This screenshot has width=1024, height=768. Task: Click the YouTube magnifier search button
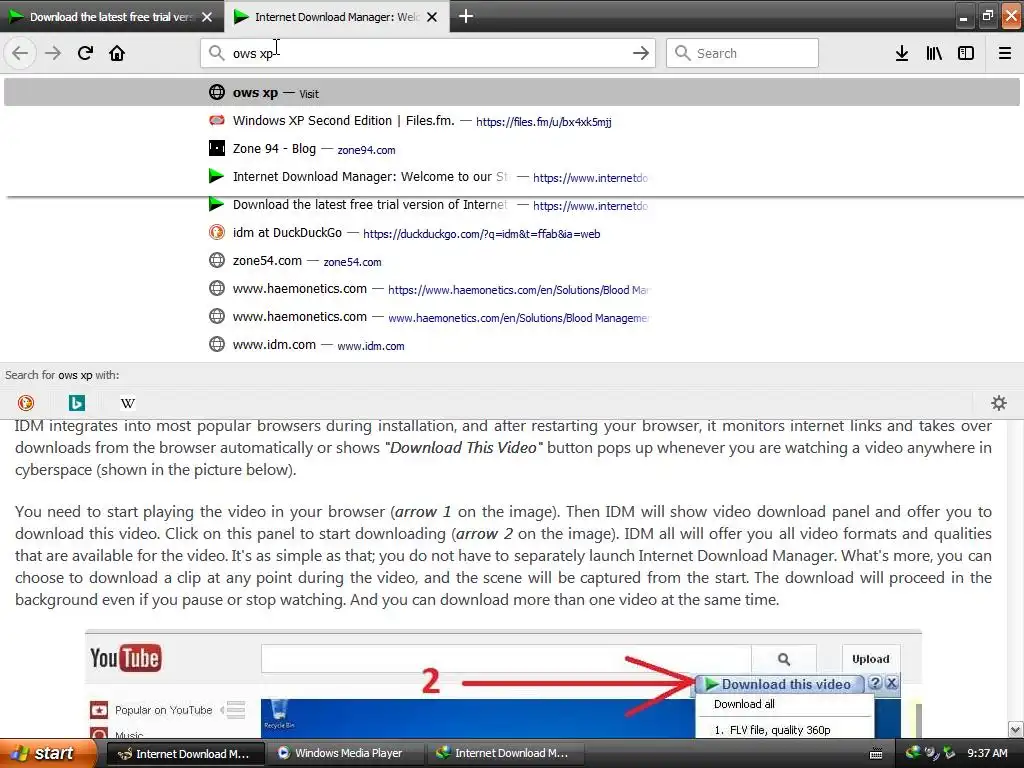pyautogui.click(x=784, y=659)
